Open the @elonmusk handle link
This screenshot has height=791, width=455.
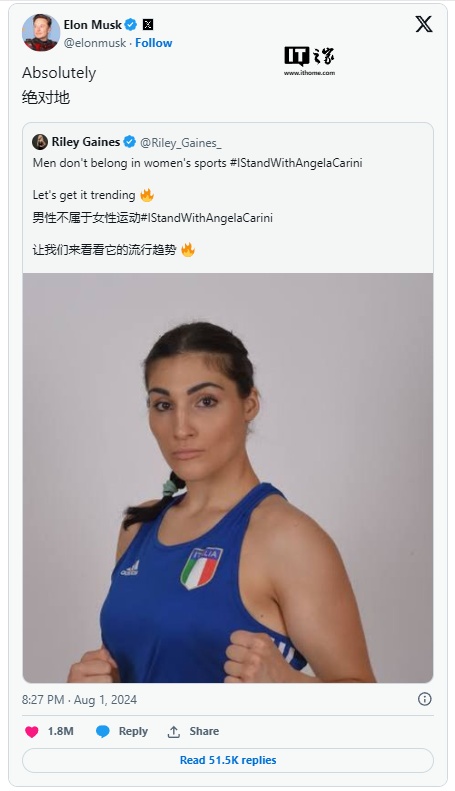click(x=95, y=43)
